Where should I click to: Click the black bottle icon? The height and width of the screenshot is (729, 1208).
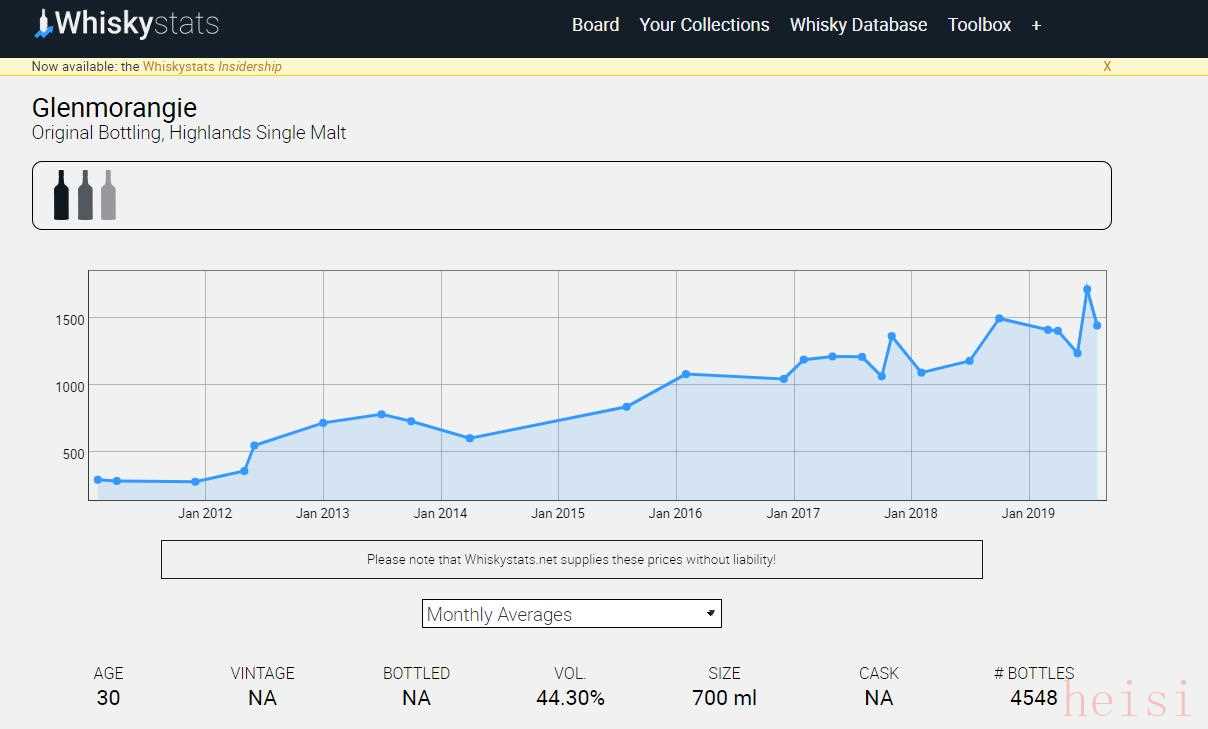(x=61, y=195)
